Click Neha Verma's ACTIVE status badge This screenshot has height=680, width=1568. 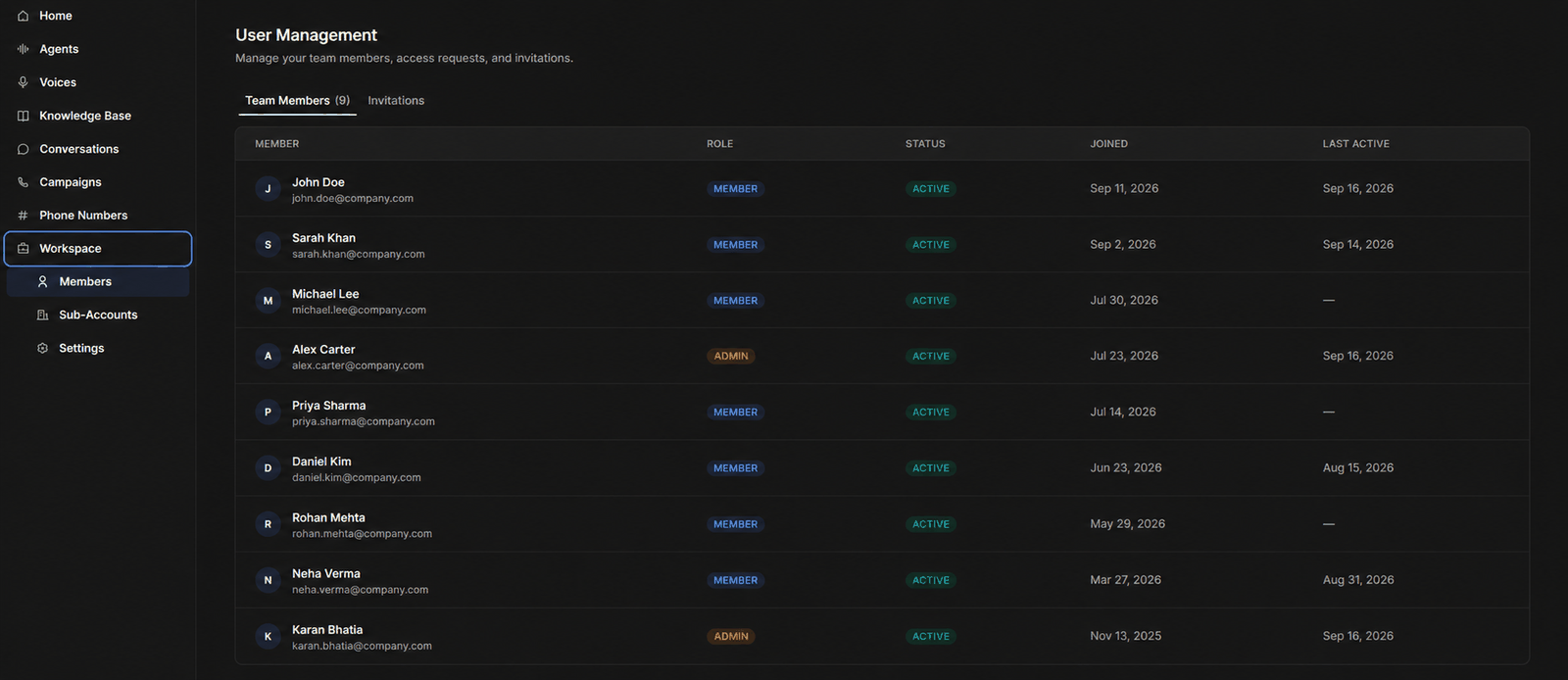click(931, 580)
